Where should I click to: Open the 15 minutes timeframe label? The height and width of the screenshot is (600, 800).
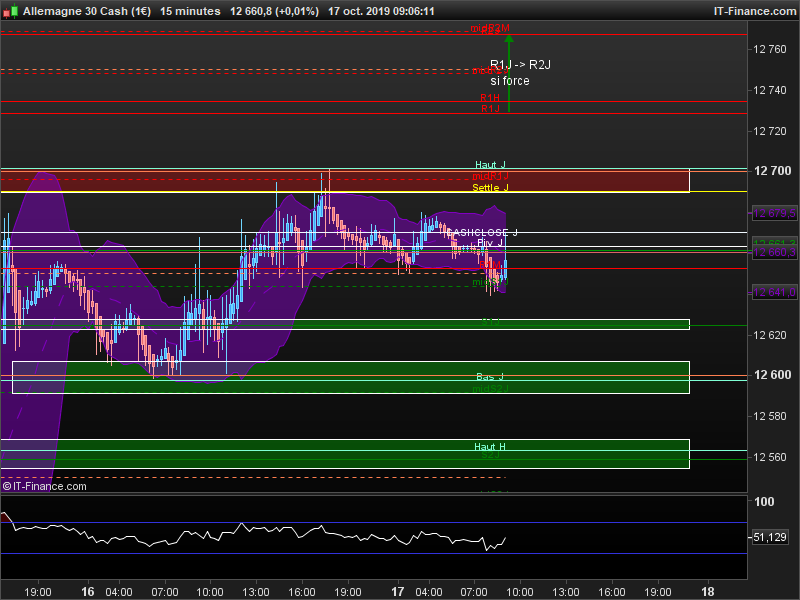click(190, 11)
